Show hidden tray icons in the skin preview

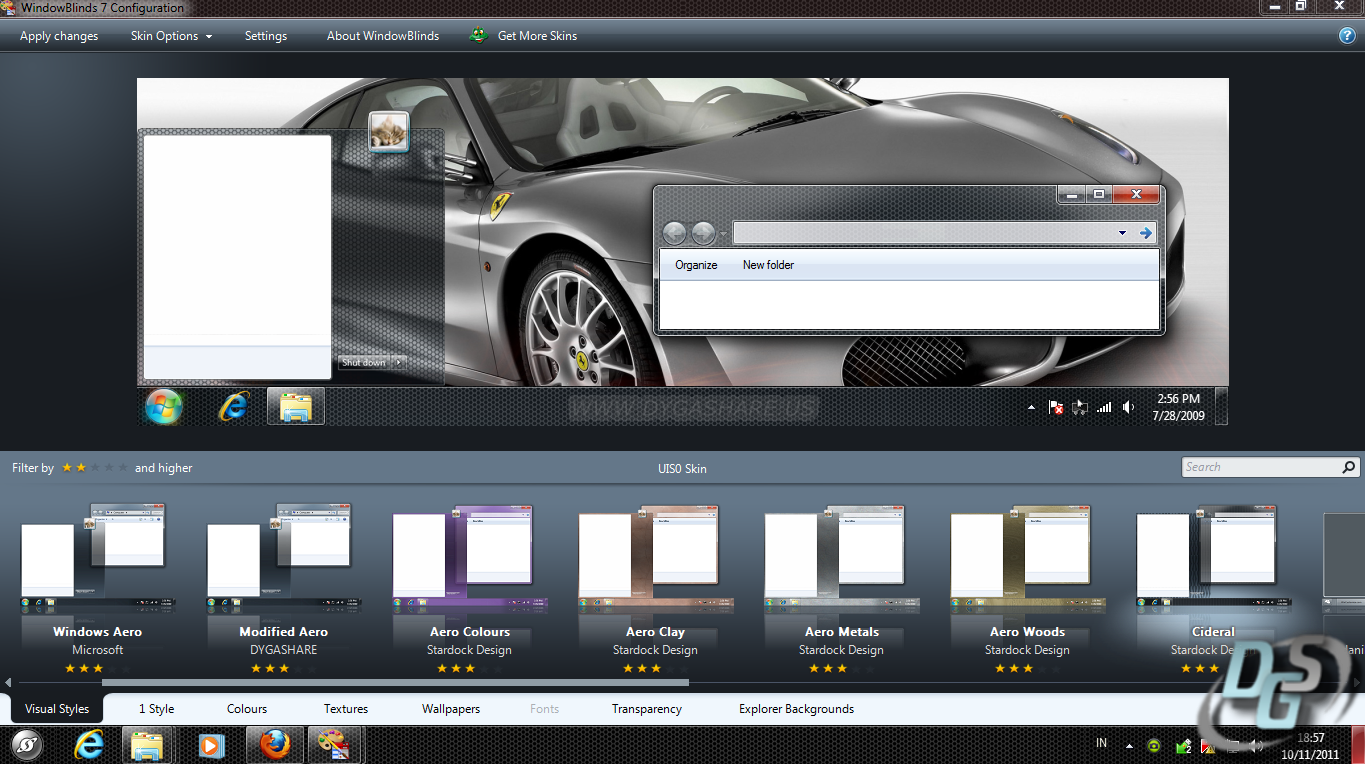(x=1032, y=407)
